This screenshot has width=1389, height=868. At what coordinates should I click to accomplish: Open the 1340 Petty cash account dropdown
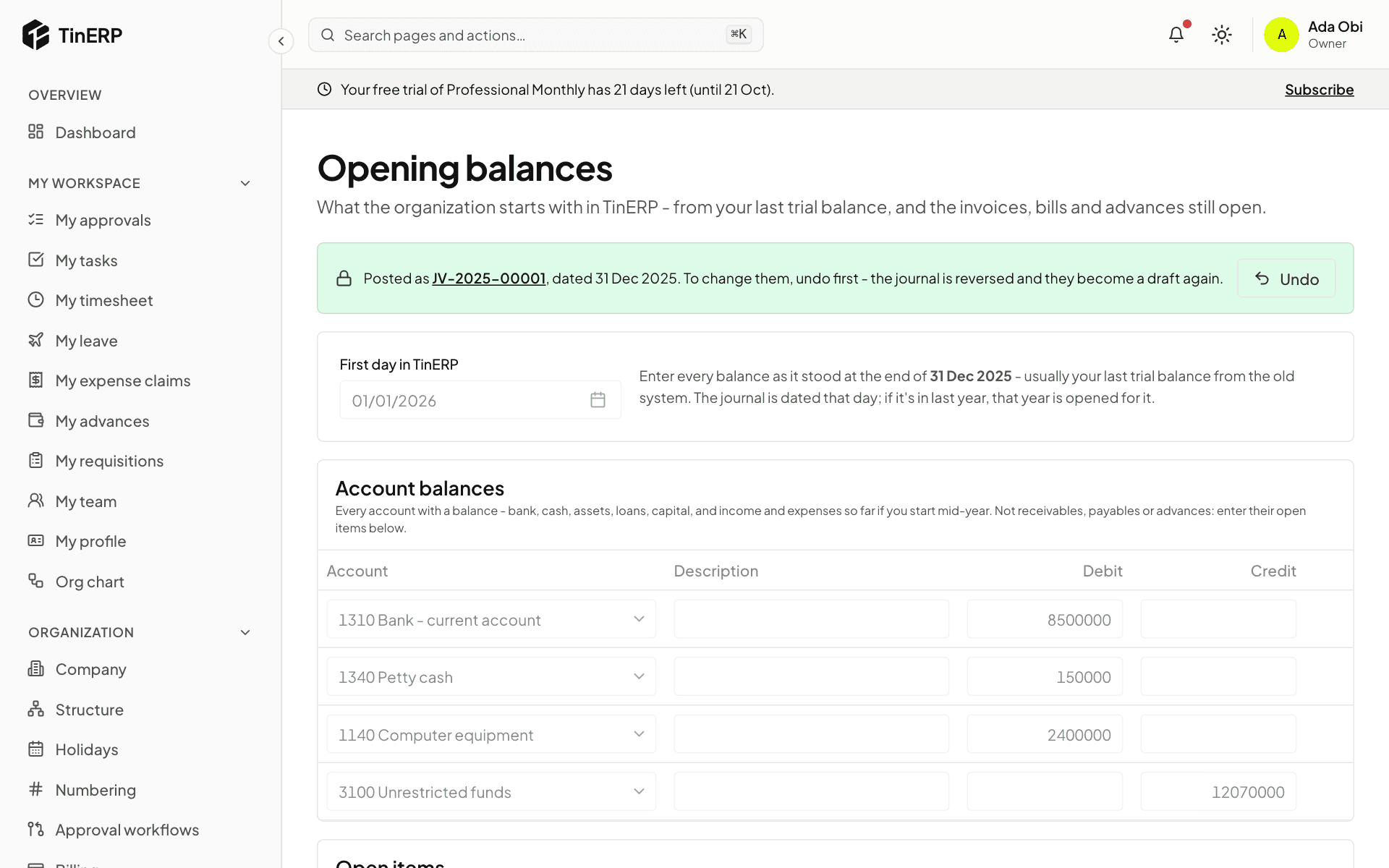pos(491,676)
